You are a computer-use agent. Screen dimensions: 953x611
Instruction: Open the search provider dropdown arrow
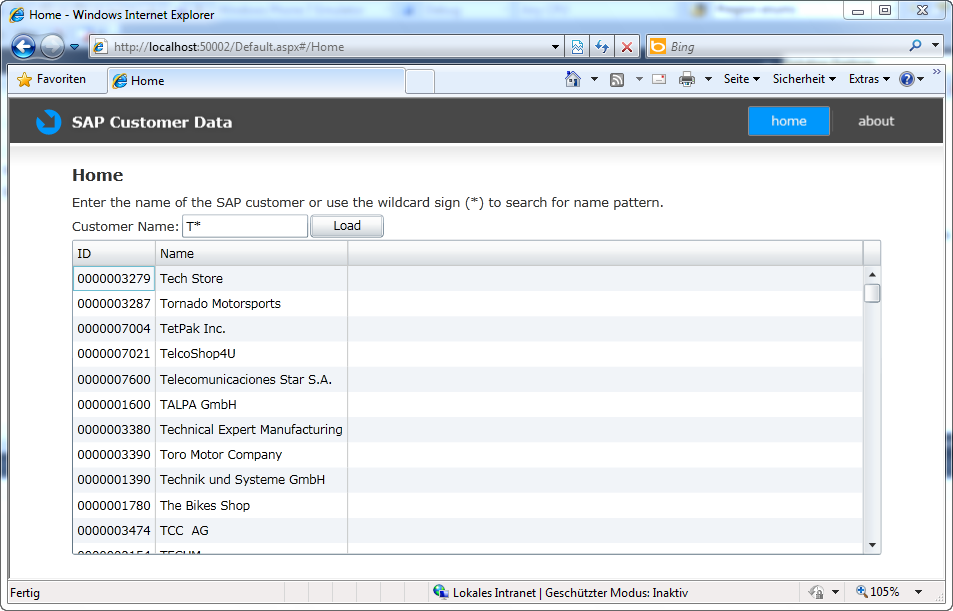(x=935, y=46)
